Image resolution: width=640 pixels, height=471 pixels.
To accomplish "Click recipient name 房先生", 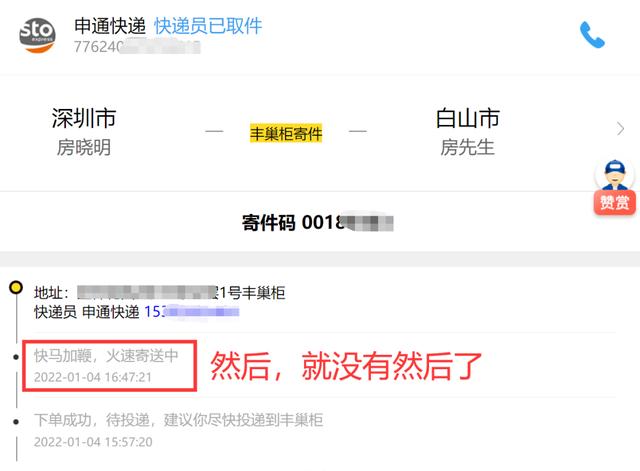I will (467, 147).
